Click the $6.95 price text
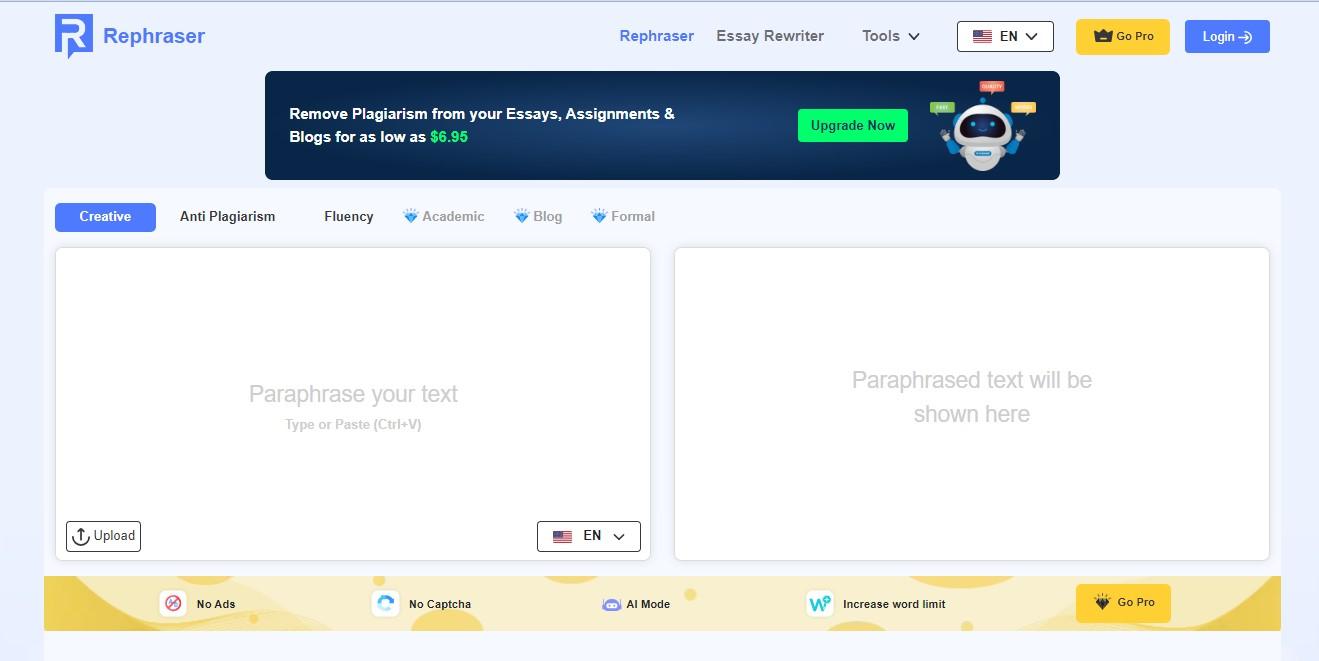 (x=449, y=137)
